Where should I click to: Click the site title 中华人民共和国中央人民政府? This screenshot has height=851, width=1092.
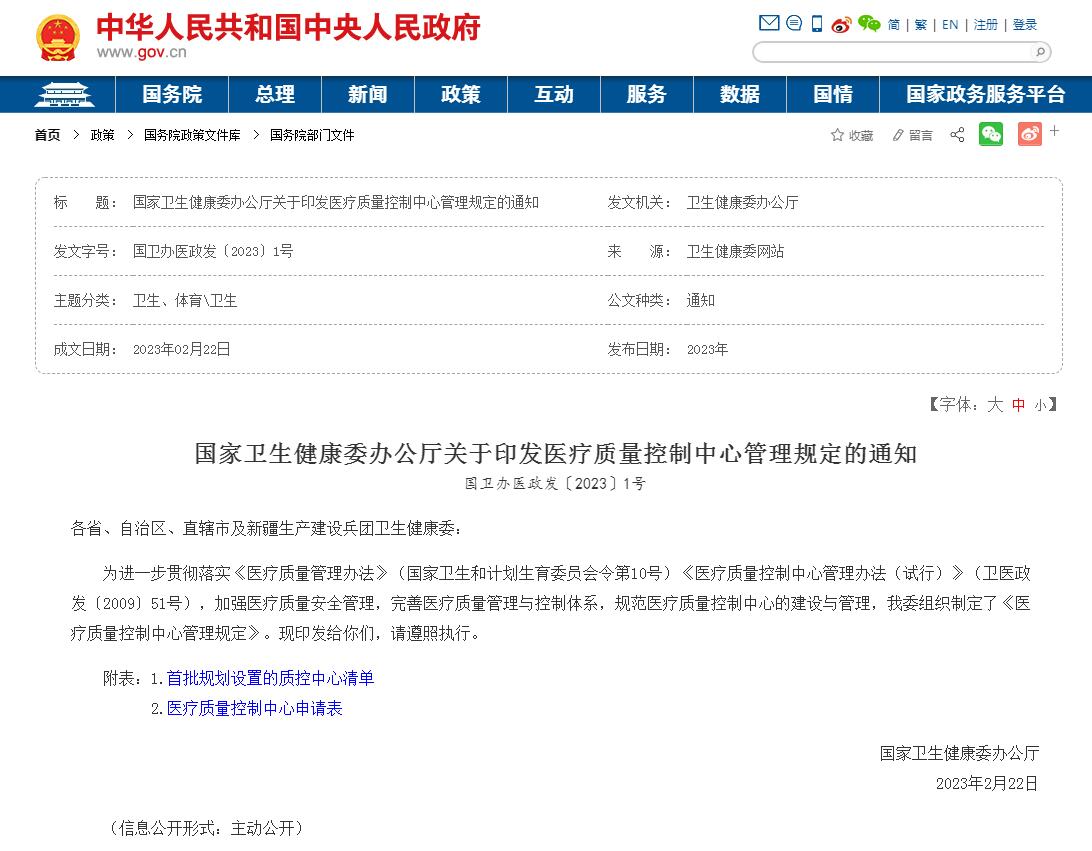point(288,27)
